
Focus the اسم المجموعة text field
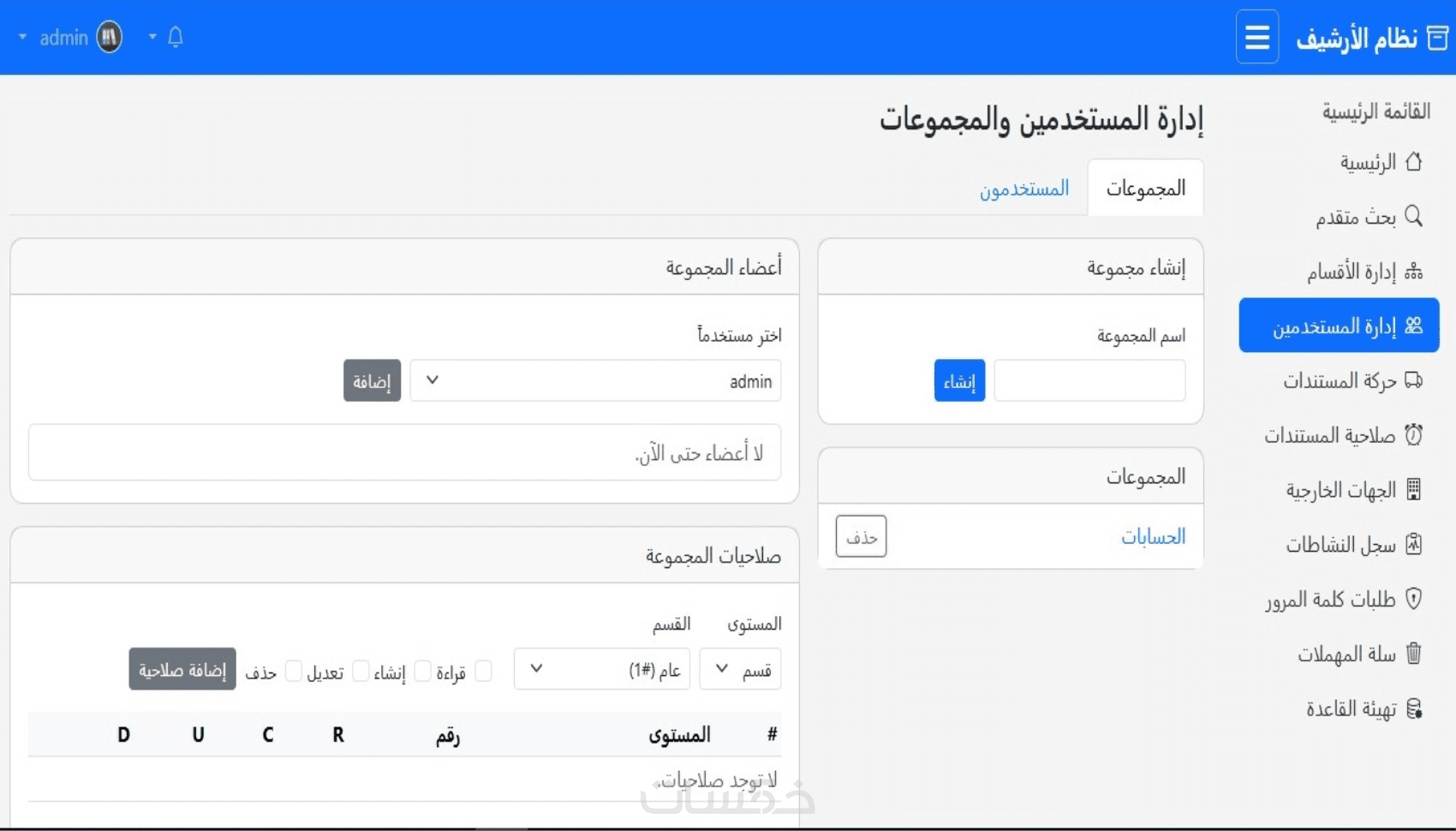[1089, 380]
